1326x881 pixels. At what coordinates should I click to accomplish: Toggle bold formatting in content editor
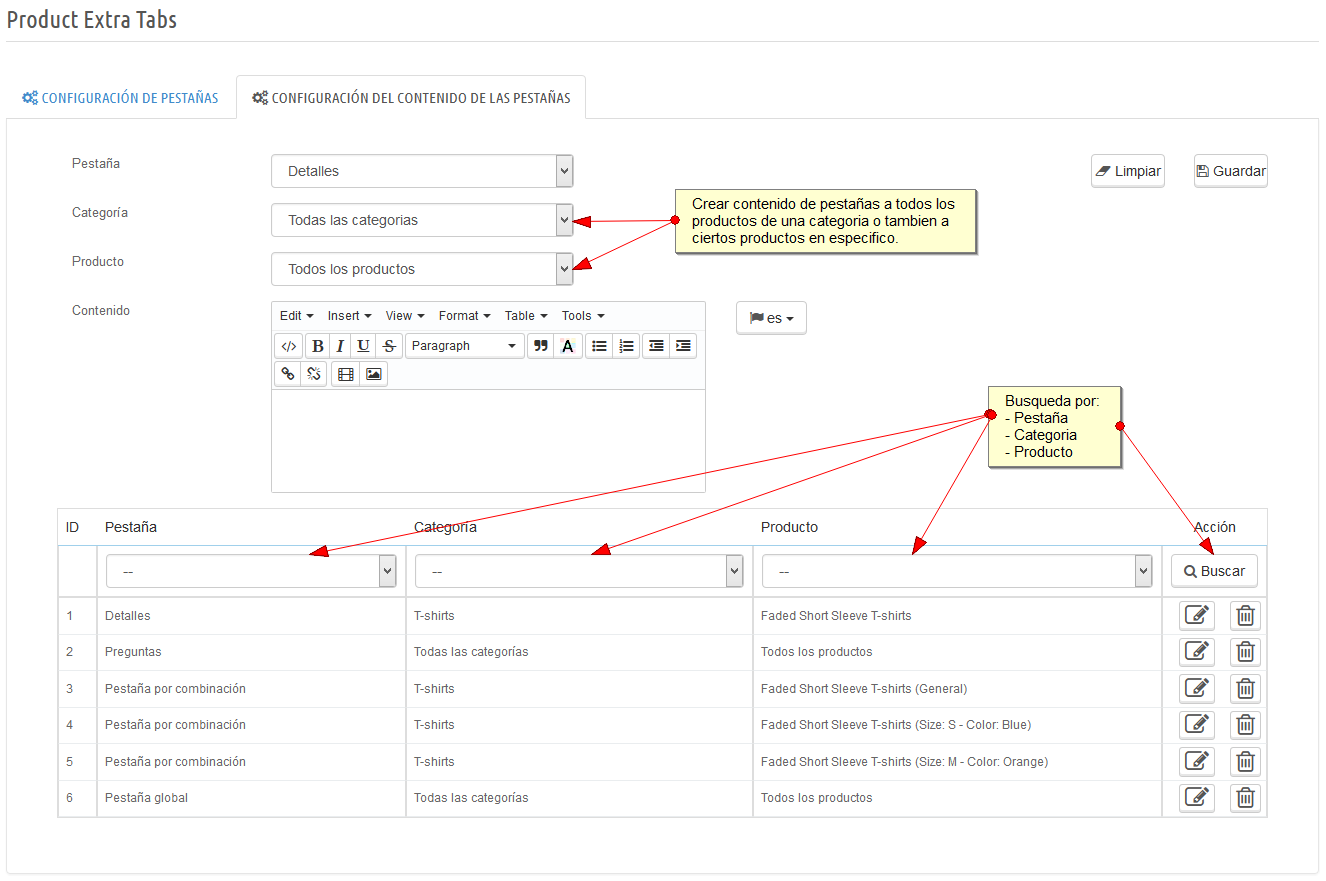[317, 346]
